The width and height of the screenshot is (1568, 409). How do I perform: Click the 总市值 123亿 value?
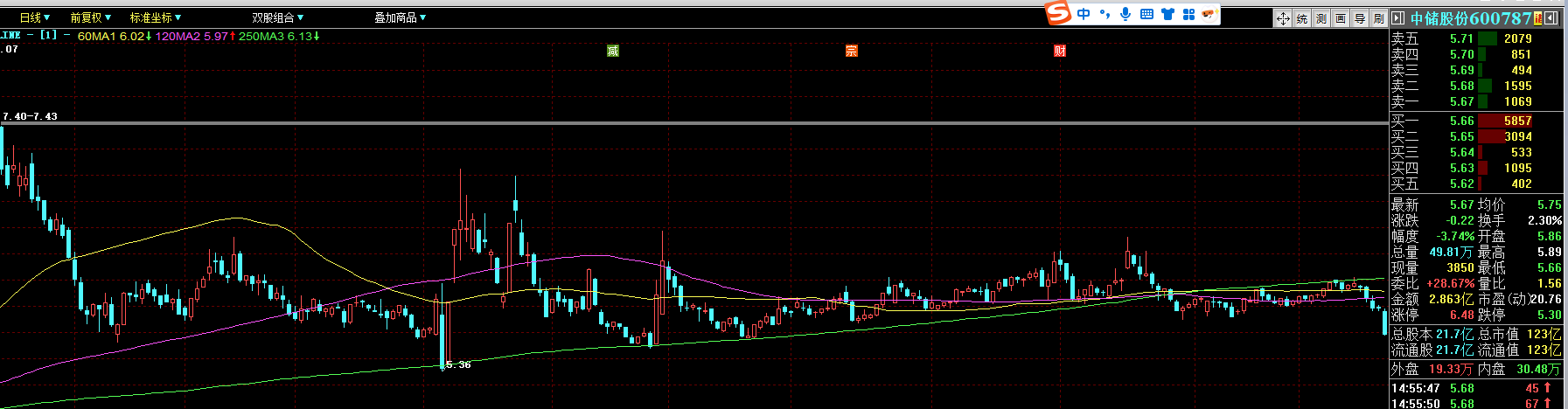tap(1544, 334)
